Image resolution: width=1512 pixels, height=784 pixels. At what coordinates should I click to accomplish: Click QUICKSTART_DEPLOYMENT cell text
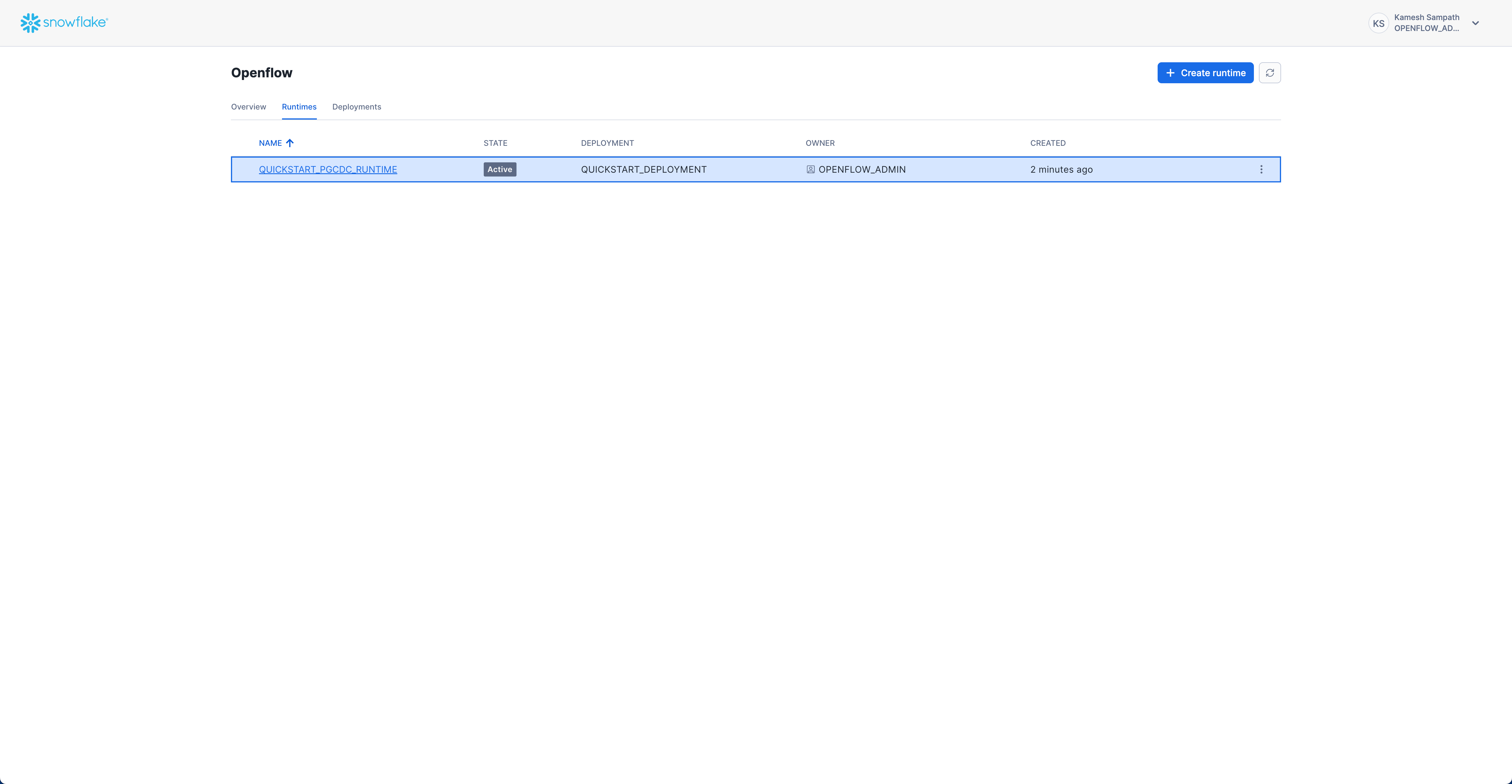(x=643, y=170)
